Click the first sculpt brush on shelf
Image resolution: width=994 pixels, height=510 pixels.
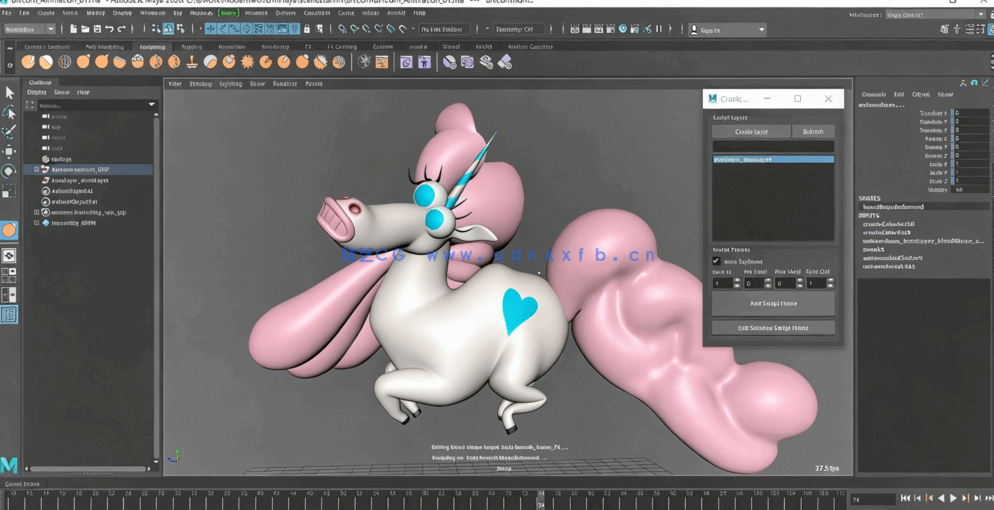(28, 62)
